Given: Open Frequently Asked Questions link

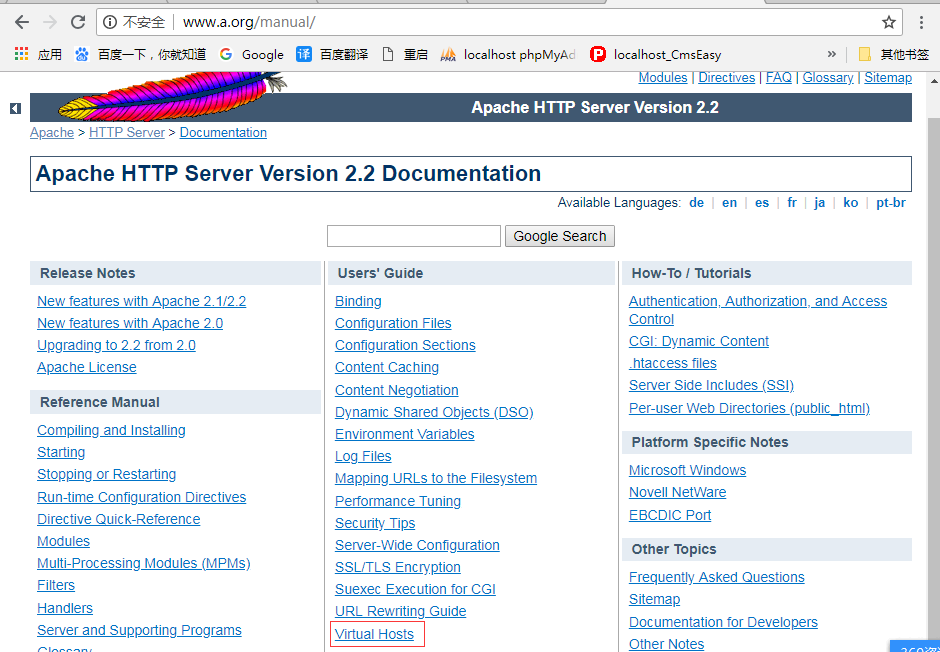Looking at the screenshot, I should [717, 577].
